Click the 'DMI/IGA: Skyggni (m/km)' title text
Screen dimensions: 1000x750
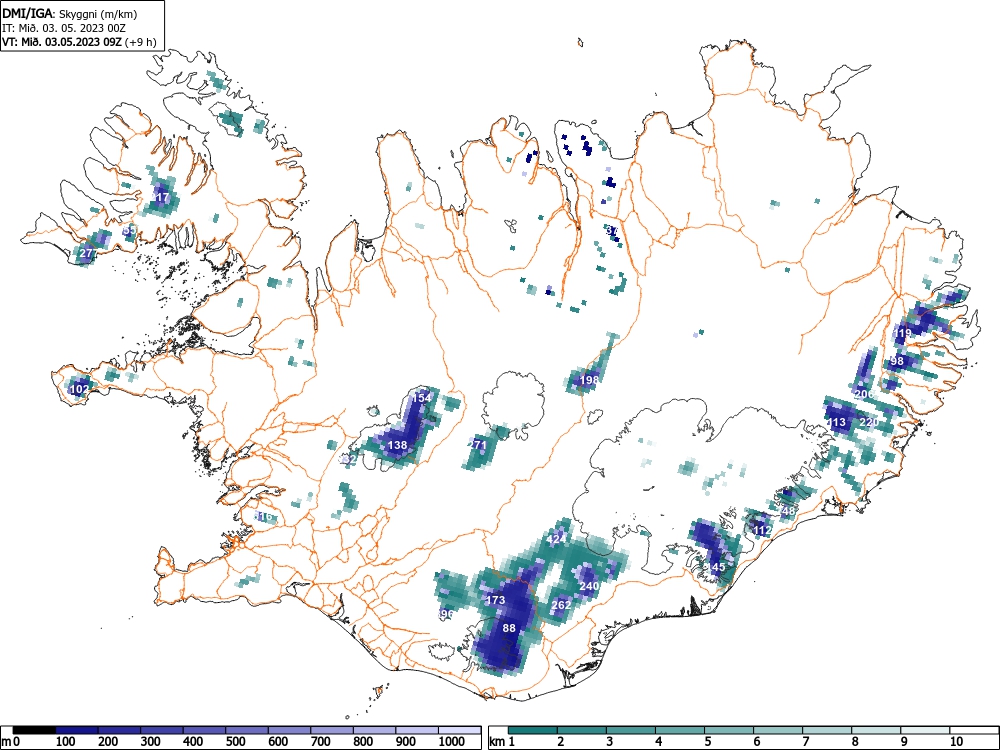[70, 14]
